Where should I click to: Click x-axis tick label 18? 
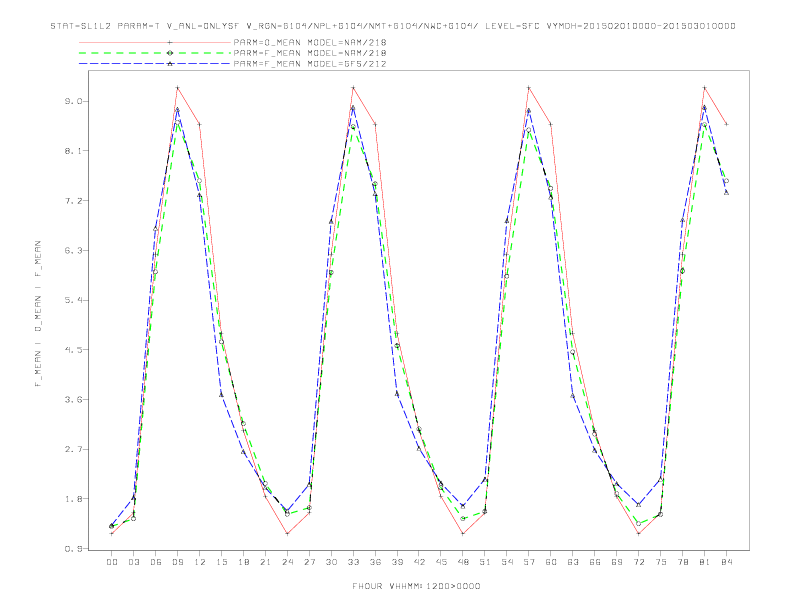(x=243, y=562)
